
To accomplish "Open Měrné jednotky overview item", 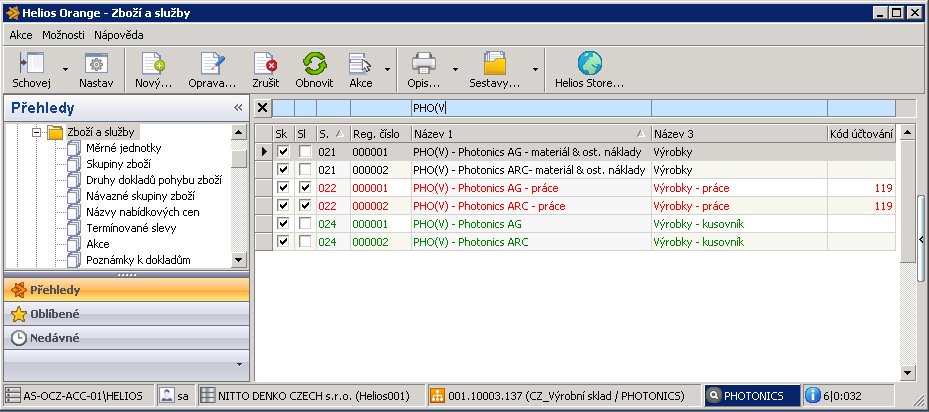I will click(123, 148).
